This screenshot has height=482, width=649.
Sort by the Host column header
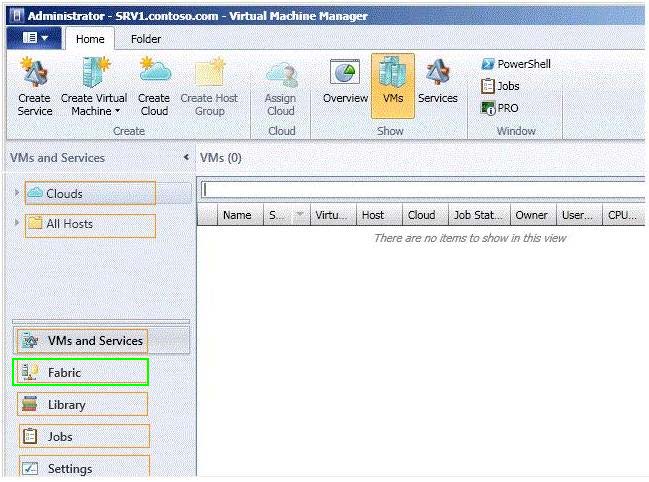[x=380, y=215]
